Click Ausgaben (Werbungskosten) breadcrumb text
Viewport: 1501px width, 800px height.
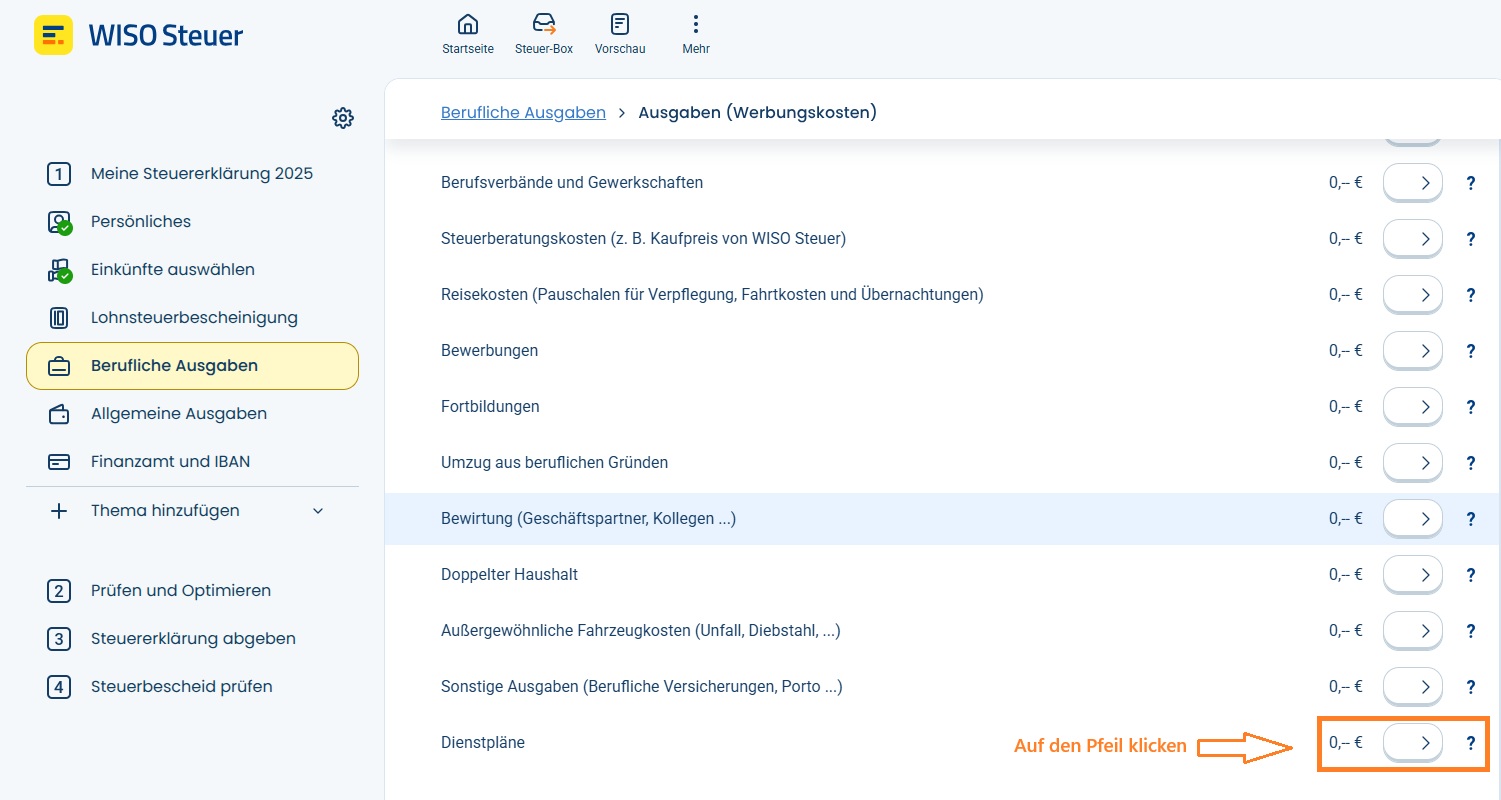[x=757, y=112]
